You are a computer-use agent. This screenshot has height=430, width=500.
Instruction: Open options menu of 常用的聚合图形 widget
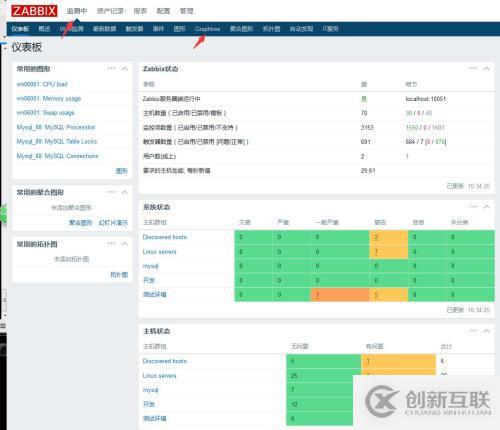coord(111,192)
